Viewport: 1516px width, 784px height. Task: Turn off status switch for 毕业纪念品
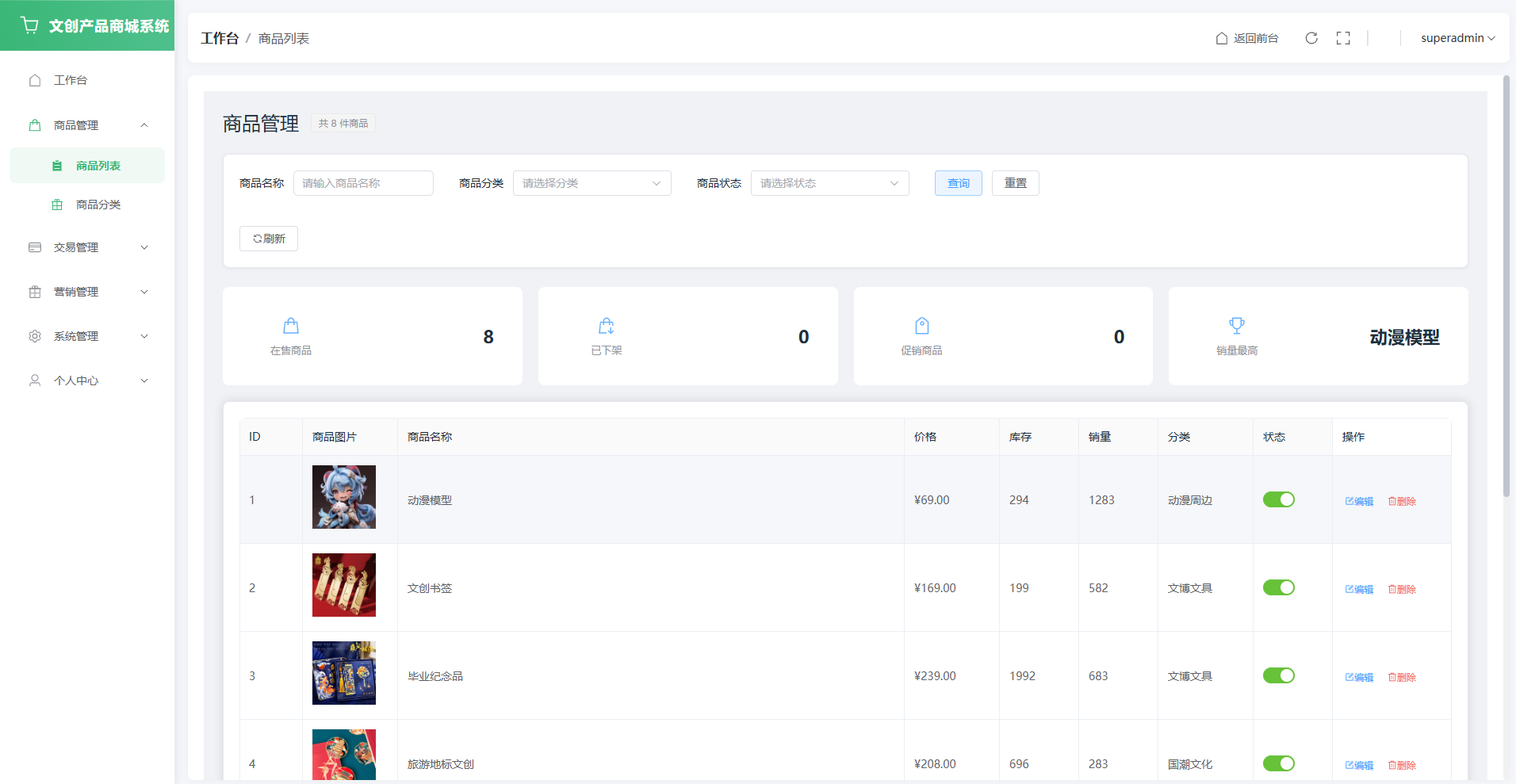1278,675
